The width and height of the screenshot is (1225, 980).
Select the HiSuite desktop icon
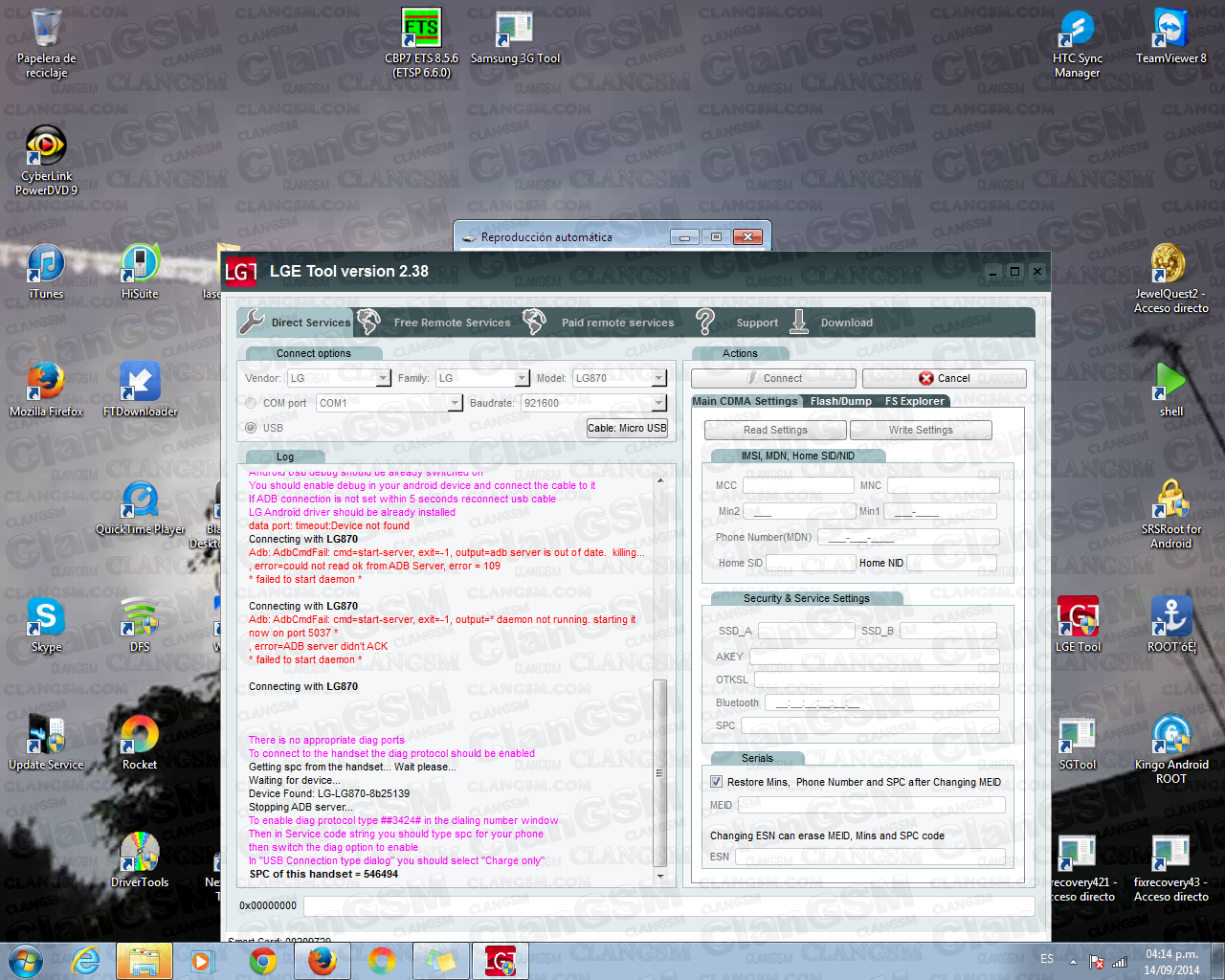140,273
